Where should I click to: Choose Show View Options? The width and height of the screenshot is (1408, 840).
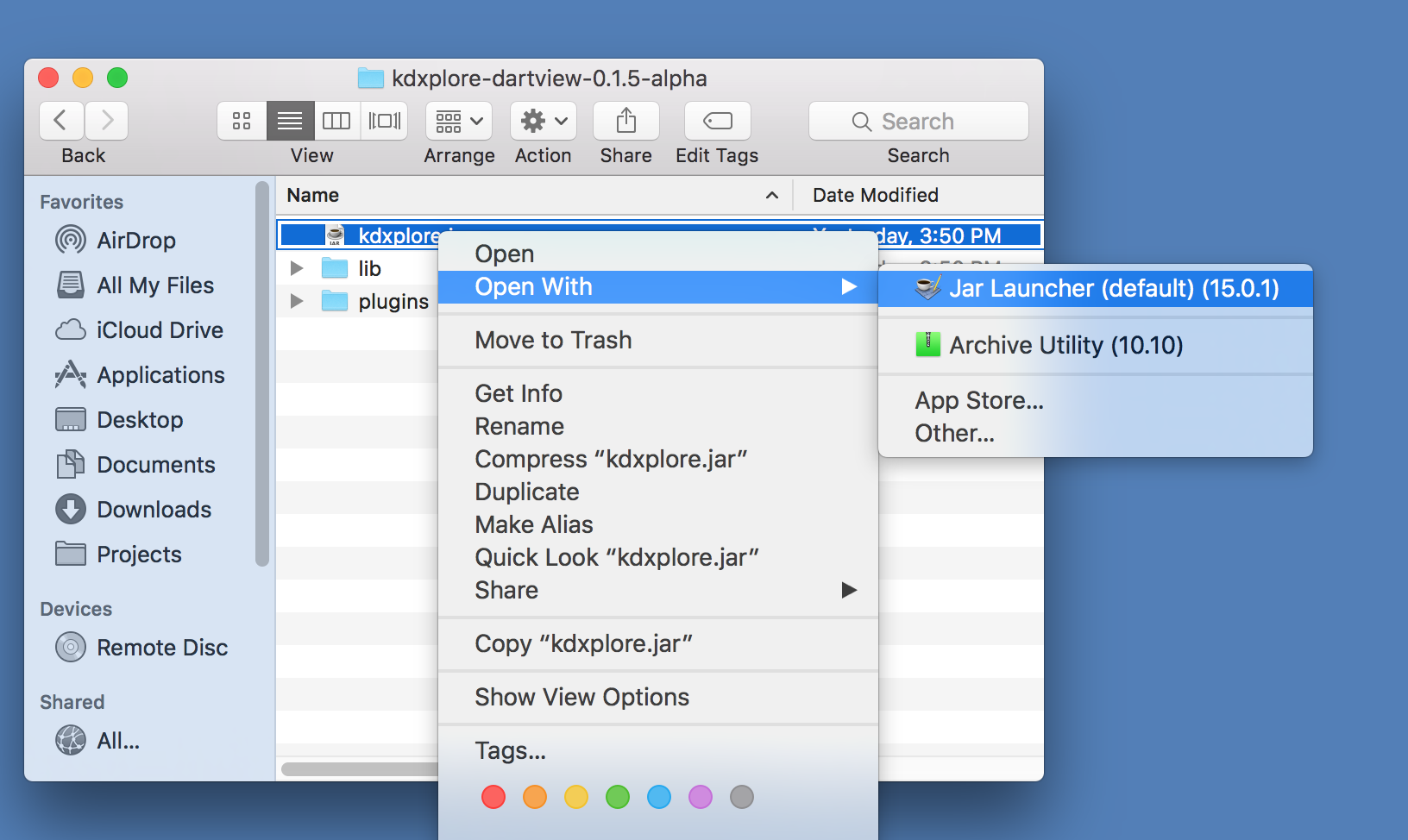tap(658, 697)
